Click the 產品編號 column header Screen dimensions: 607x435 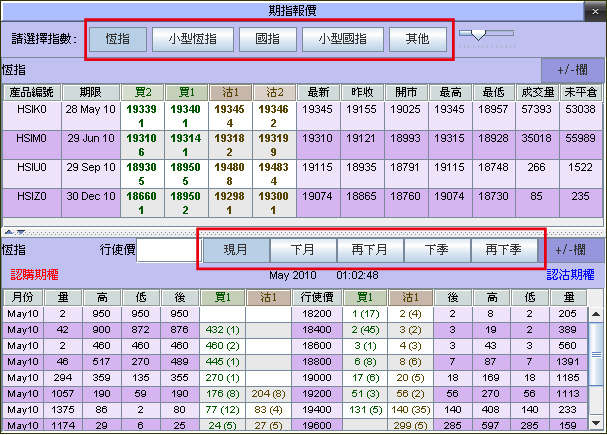32,92
